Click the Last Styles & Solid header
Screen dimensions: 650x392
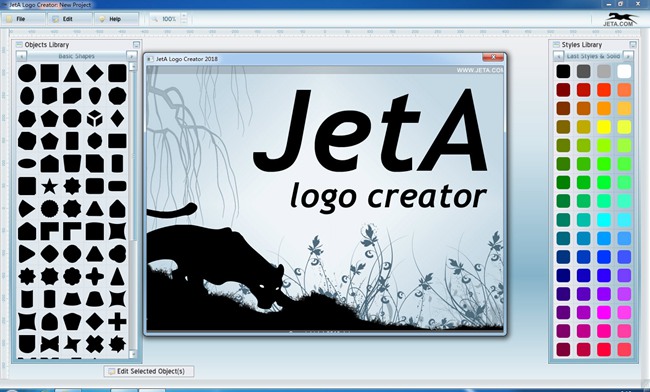[594, 56]
